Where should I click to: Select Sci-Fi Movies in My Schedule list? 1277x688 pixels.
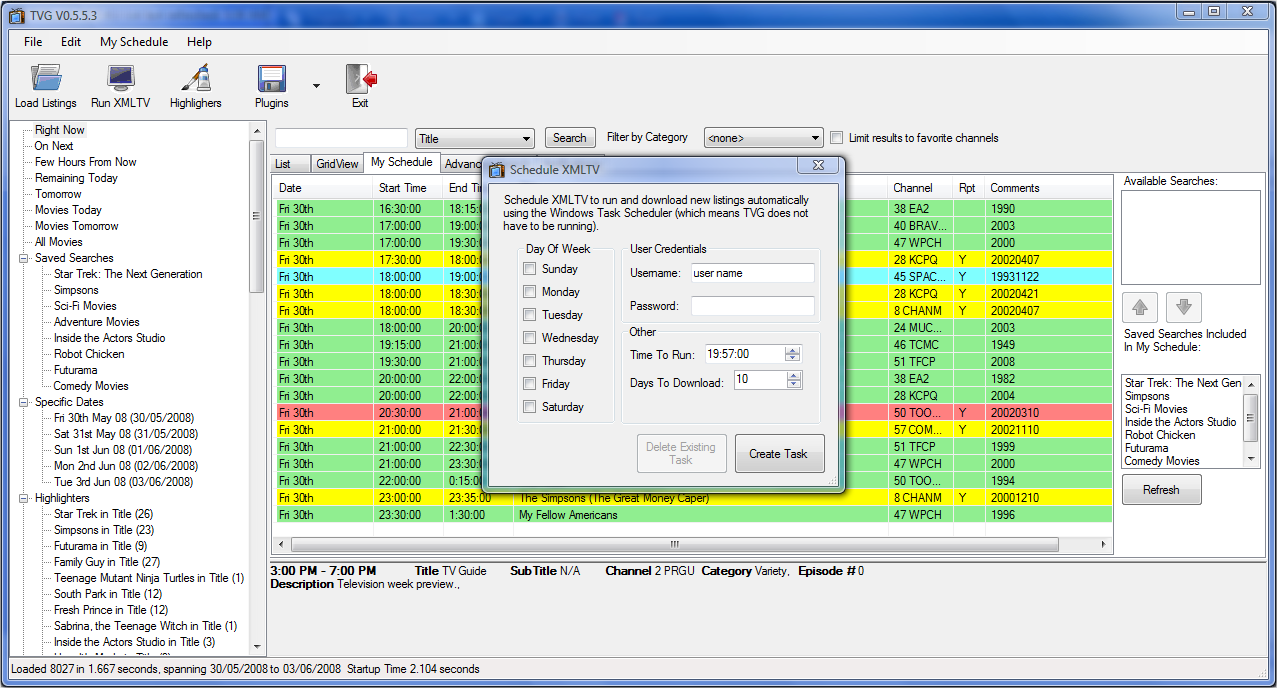click(x=1156, y=409)
